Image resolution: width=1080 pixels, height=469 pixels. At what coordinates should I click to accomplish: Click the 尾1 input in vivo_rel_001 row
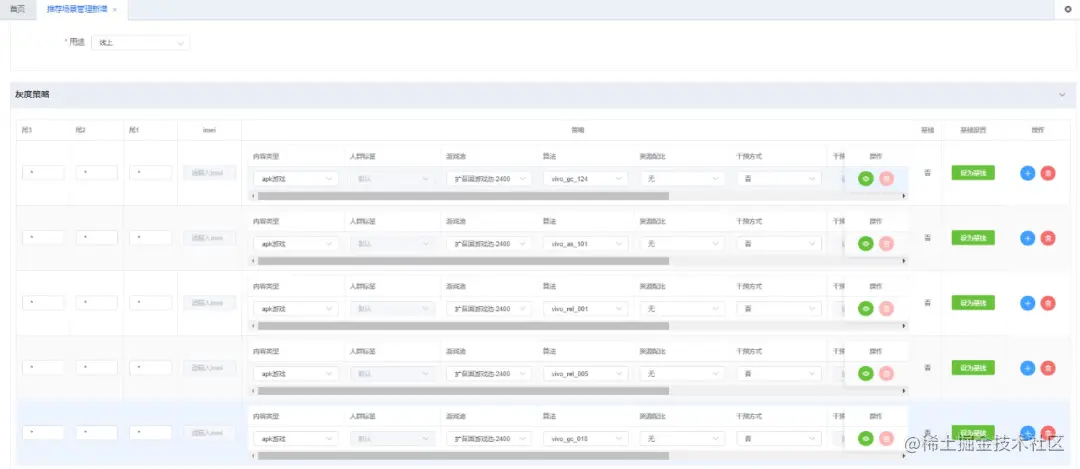pos(150,302)
